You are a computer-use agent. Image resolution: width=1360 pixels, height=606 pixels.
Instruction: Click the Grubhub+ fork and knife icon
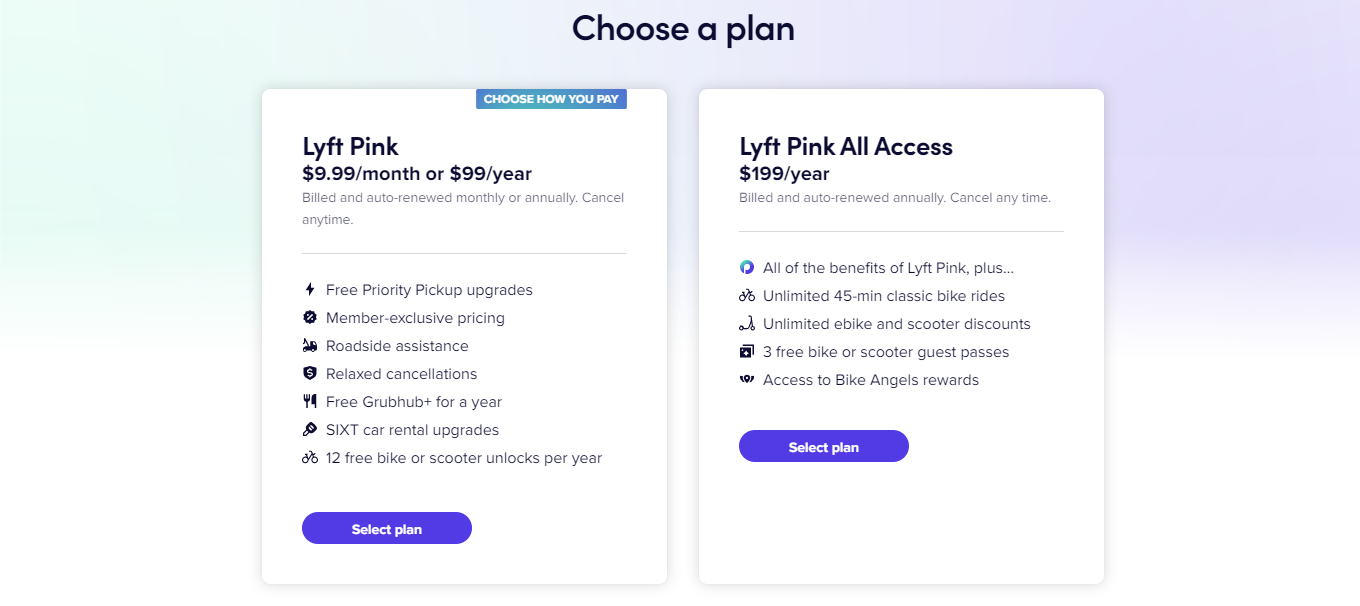tap(310, 401)
